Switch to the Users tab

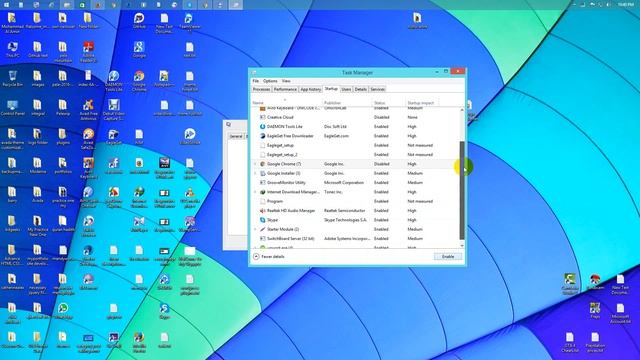[346, 89]
